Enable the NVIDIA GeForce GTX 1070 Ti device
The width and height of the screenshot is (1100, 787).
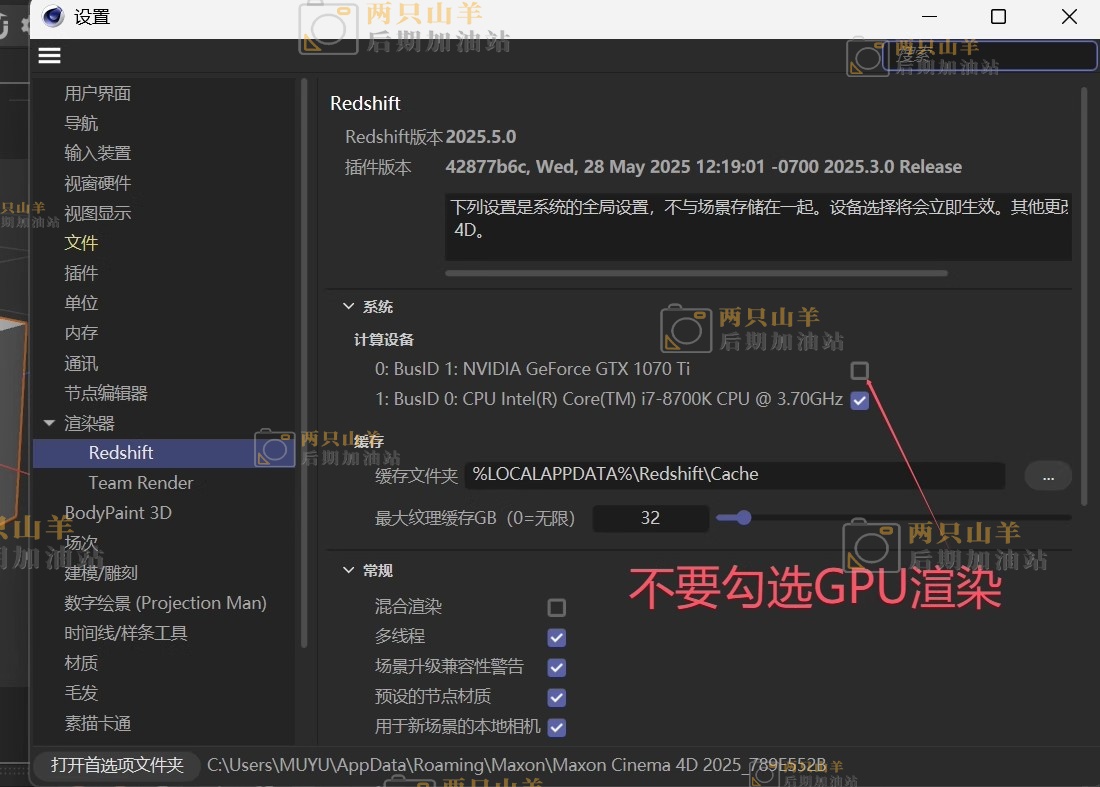pos(859,371)
